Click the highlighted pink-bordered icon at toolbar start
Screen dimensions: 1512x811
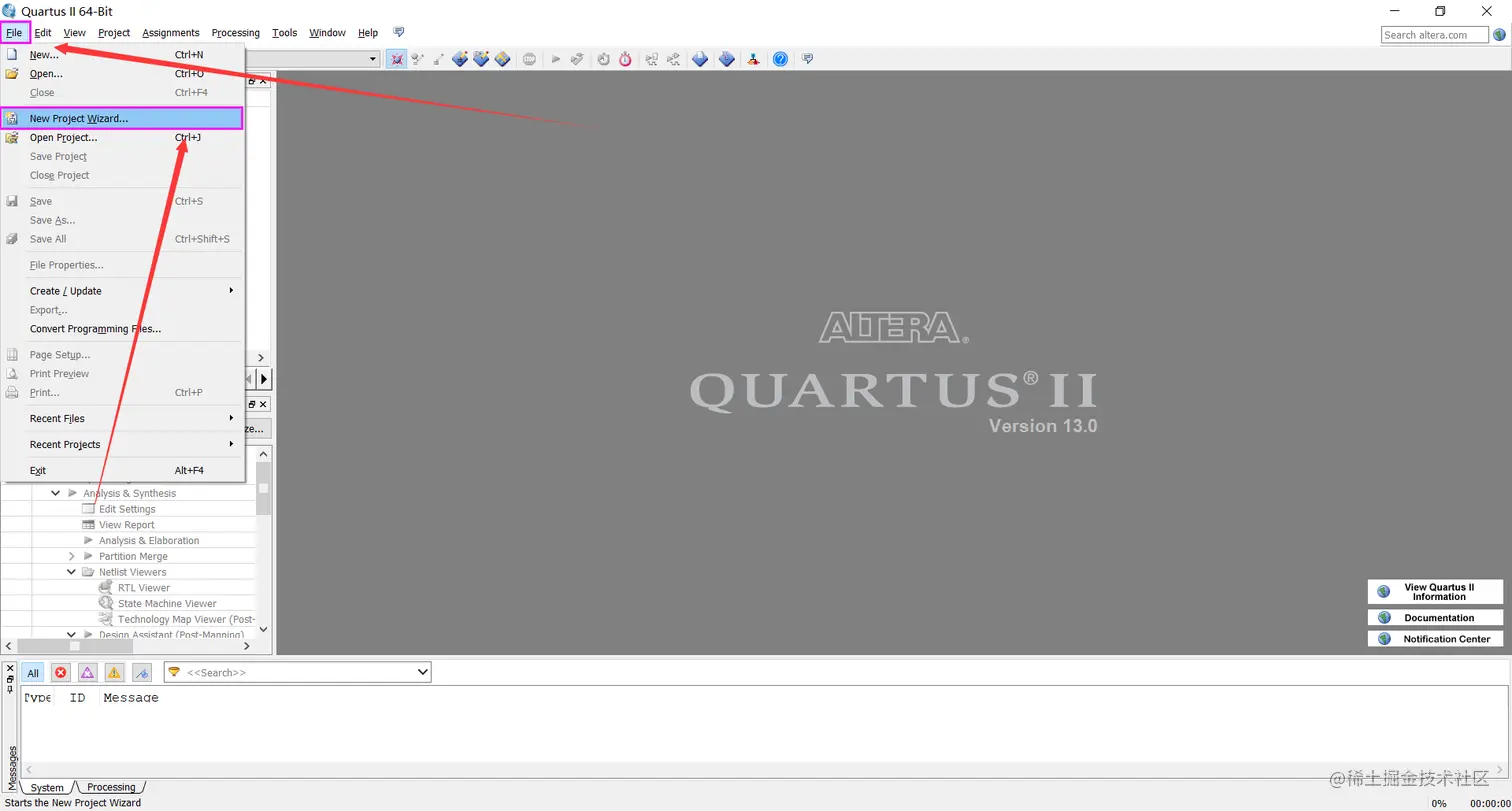[x=397, y=59]
